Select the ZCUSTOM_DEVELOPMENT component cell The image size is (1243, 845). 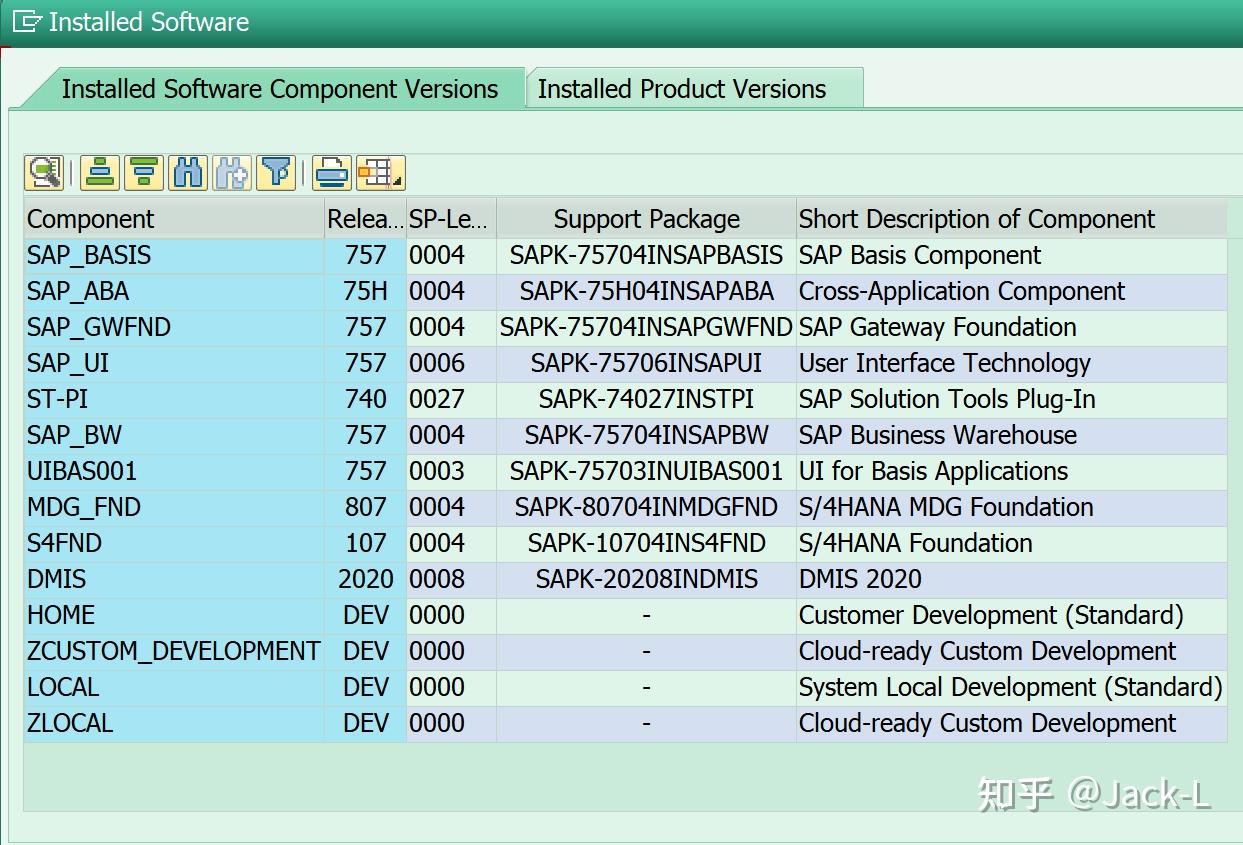tap(174, 651)
